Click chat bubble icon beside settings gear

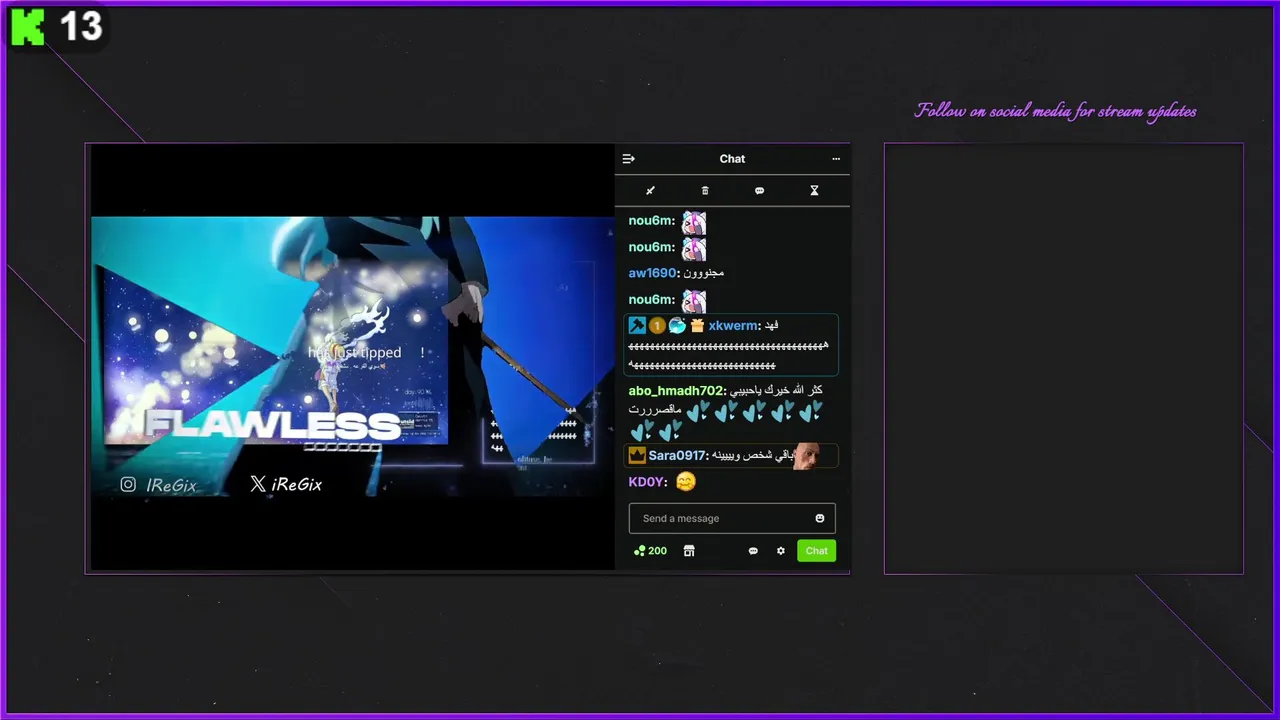pyautogui.click(x=753, y=551)
